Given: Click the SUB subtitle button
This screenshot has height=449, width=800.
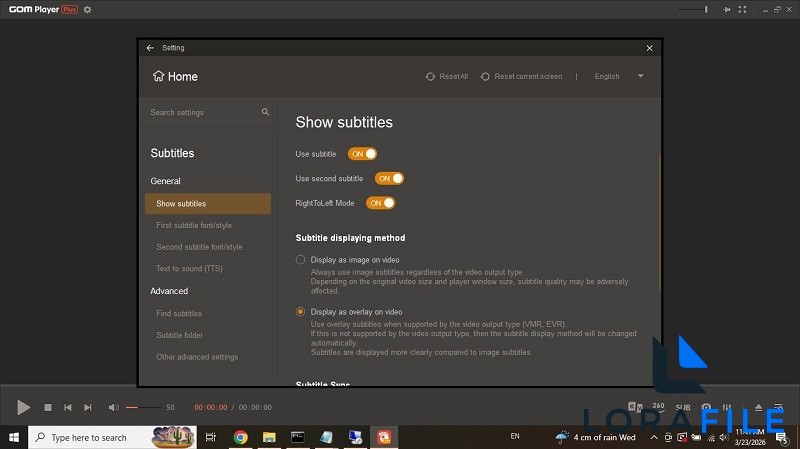Looking at the screenshot, I should (x=683, y=407).
